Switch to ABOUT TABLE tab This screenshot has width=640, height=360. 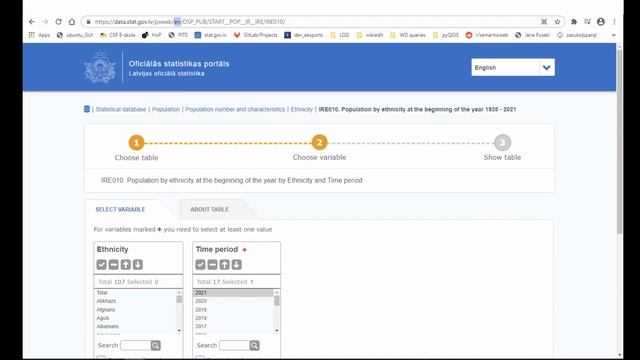click(209, 209)
